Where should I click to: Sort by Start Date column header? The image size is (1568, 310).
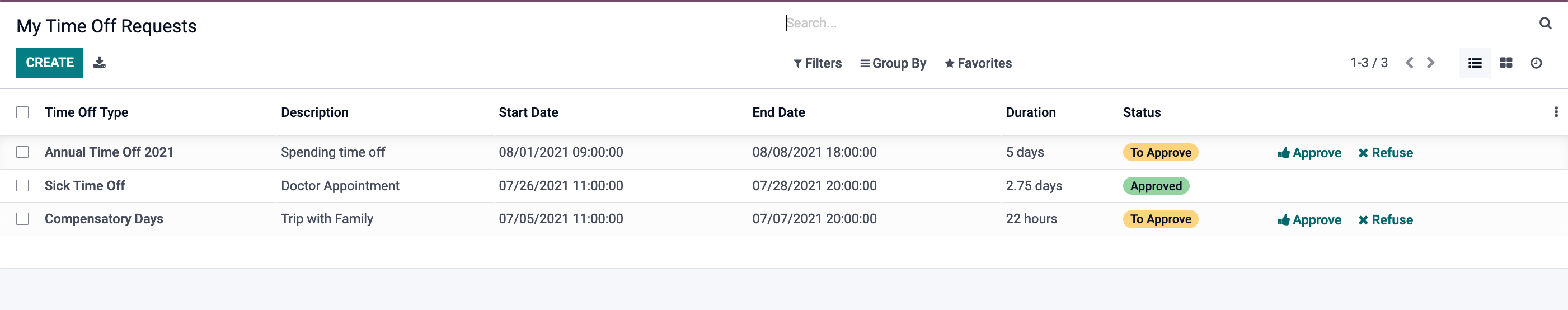click(528, 112)
